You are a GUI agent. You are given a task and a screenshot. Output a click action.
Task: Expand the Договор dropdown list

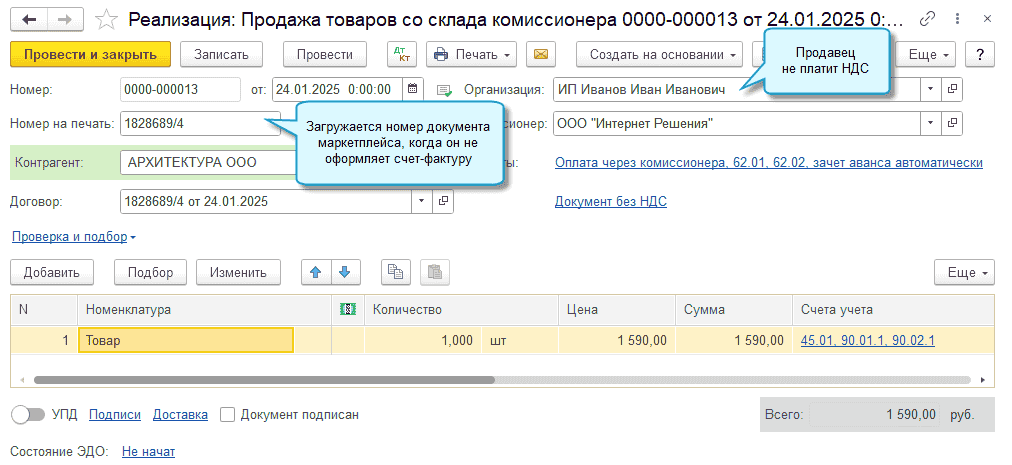pyautogui.click(x=422, y=201)
